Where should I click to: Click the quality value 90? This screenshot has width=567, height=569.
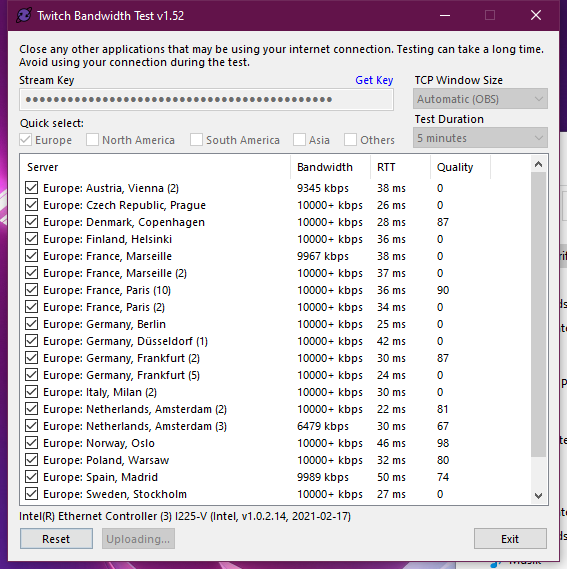pos(443,290)
